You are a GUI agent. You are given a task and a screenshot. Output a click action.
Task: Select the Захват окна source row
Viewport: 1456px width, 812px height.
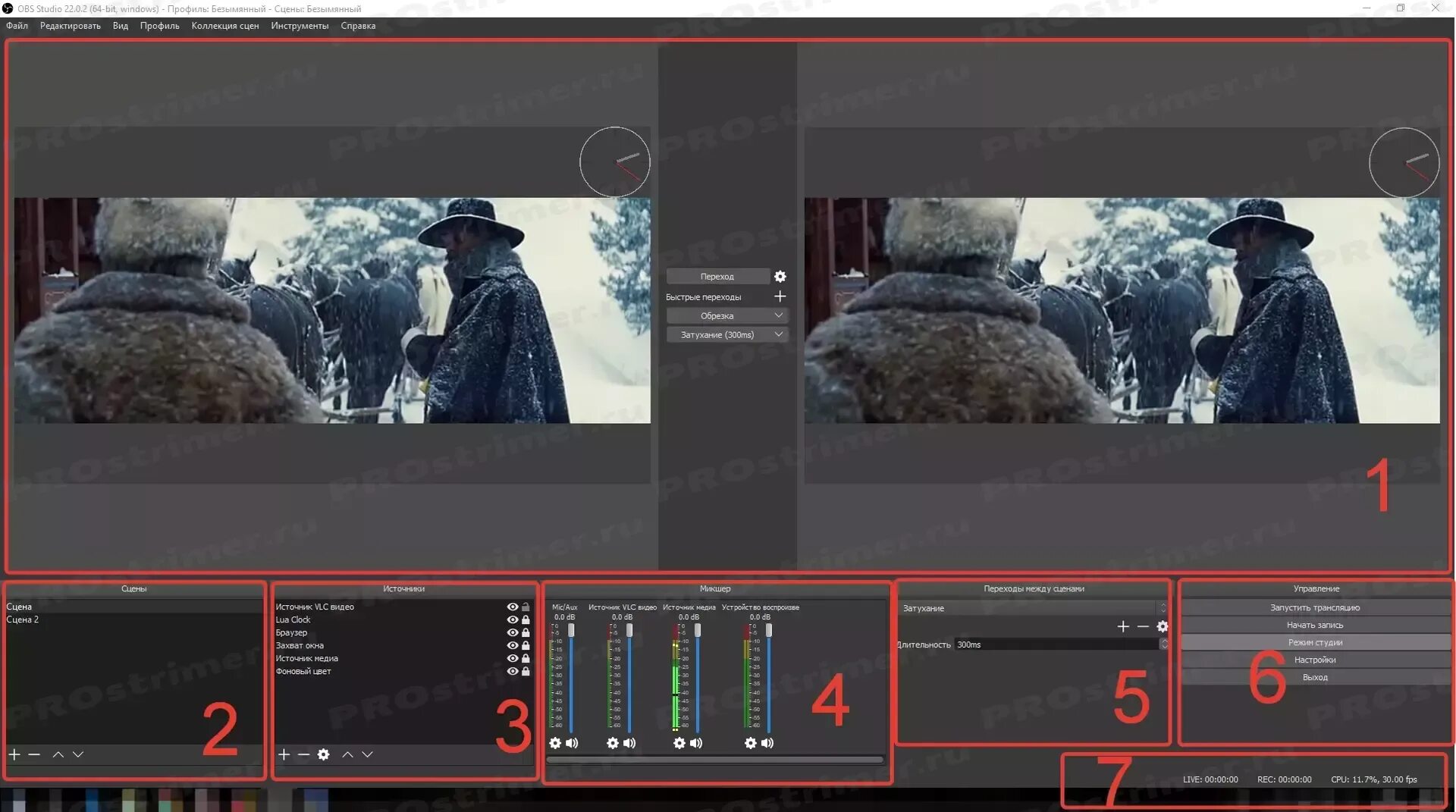click(403, 646)
